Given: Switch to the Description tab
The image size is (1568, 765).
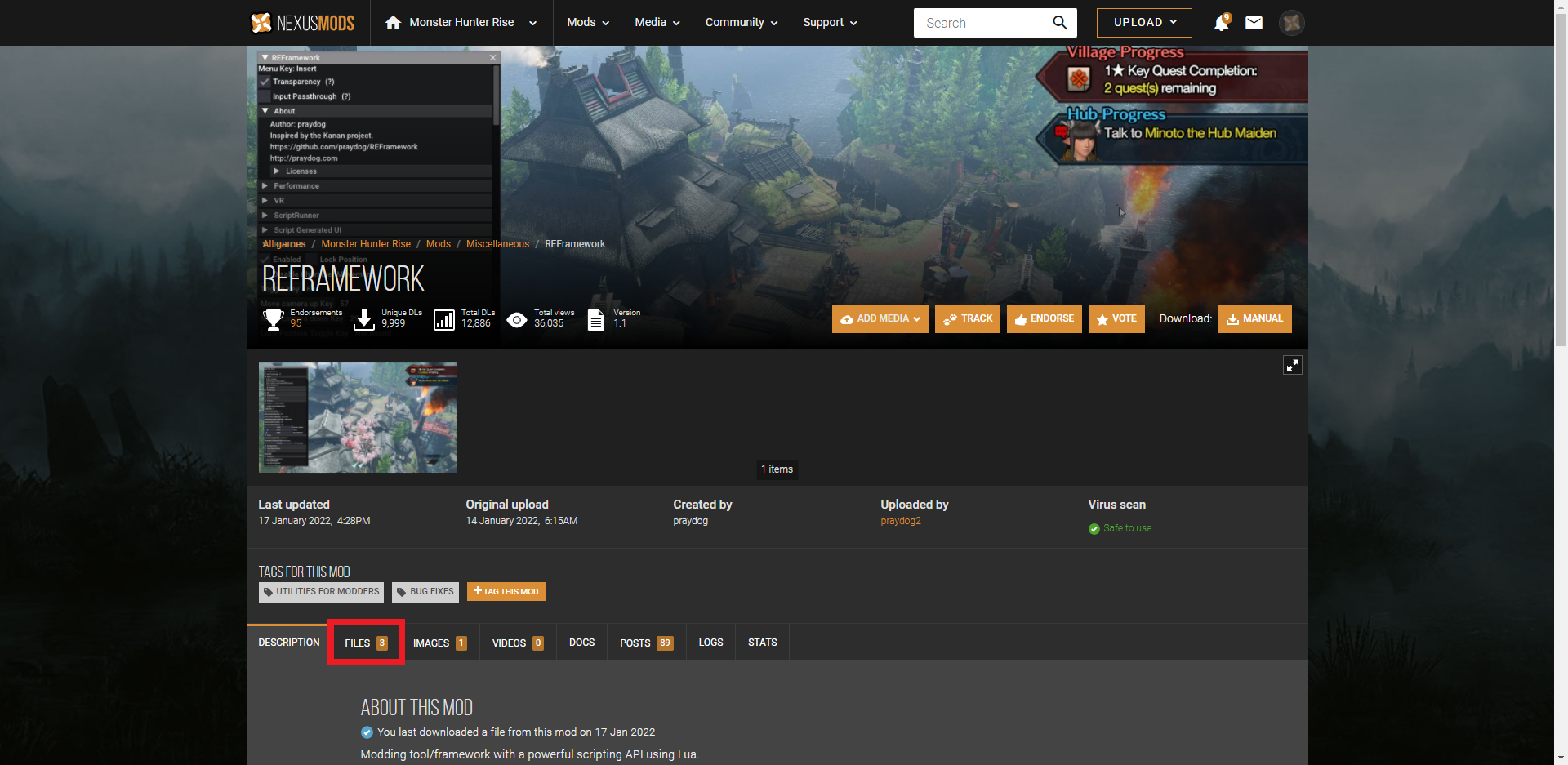Looking at the screenshot, I should tap(288, 643).
